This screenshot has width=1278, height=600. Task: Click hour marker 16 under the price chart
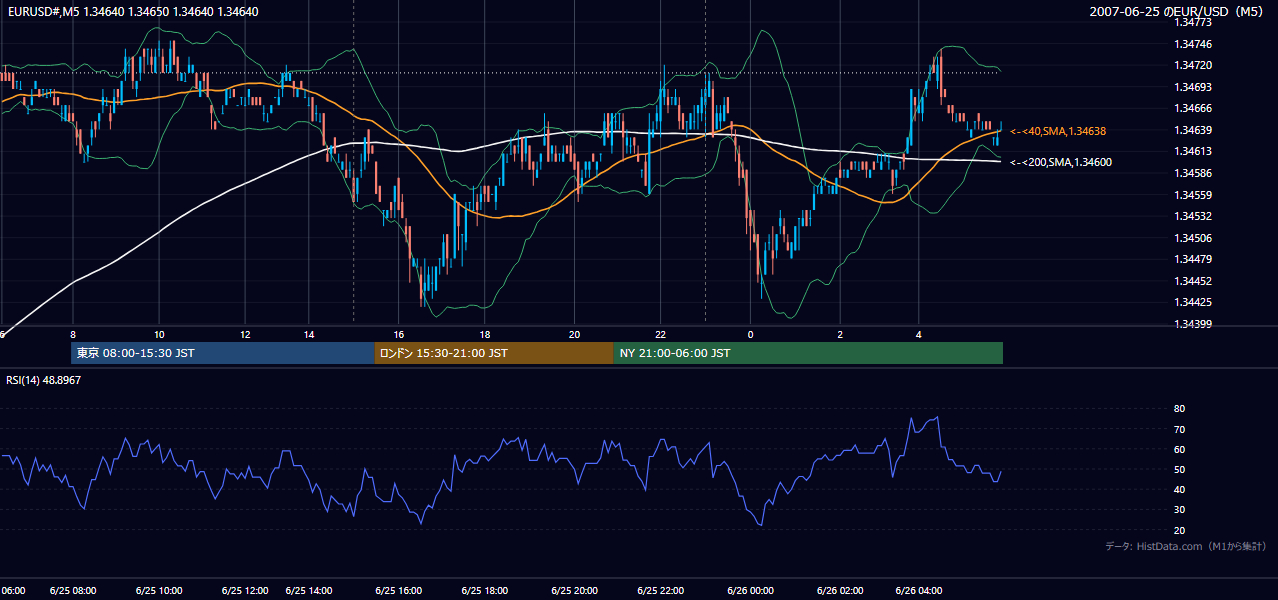[x=398, y=334]
